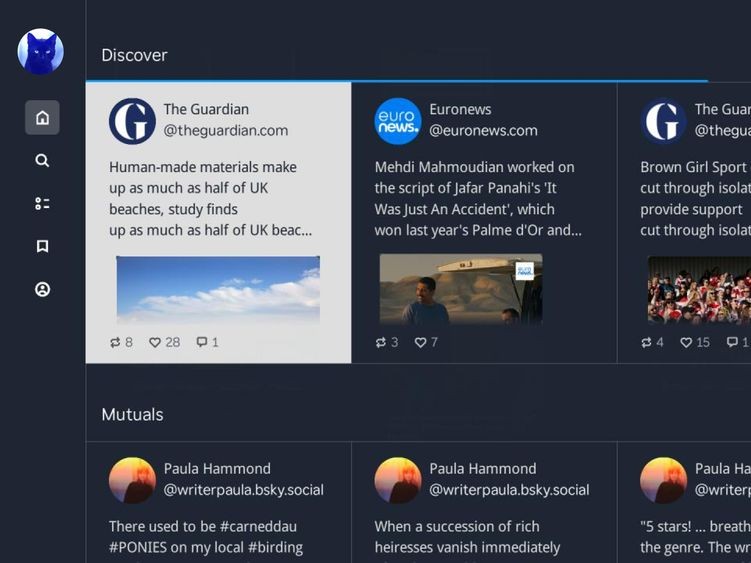Open Paula Hammond avatar on 5 stars post
The image size is (751, 563).
pos(664,481)
